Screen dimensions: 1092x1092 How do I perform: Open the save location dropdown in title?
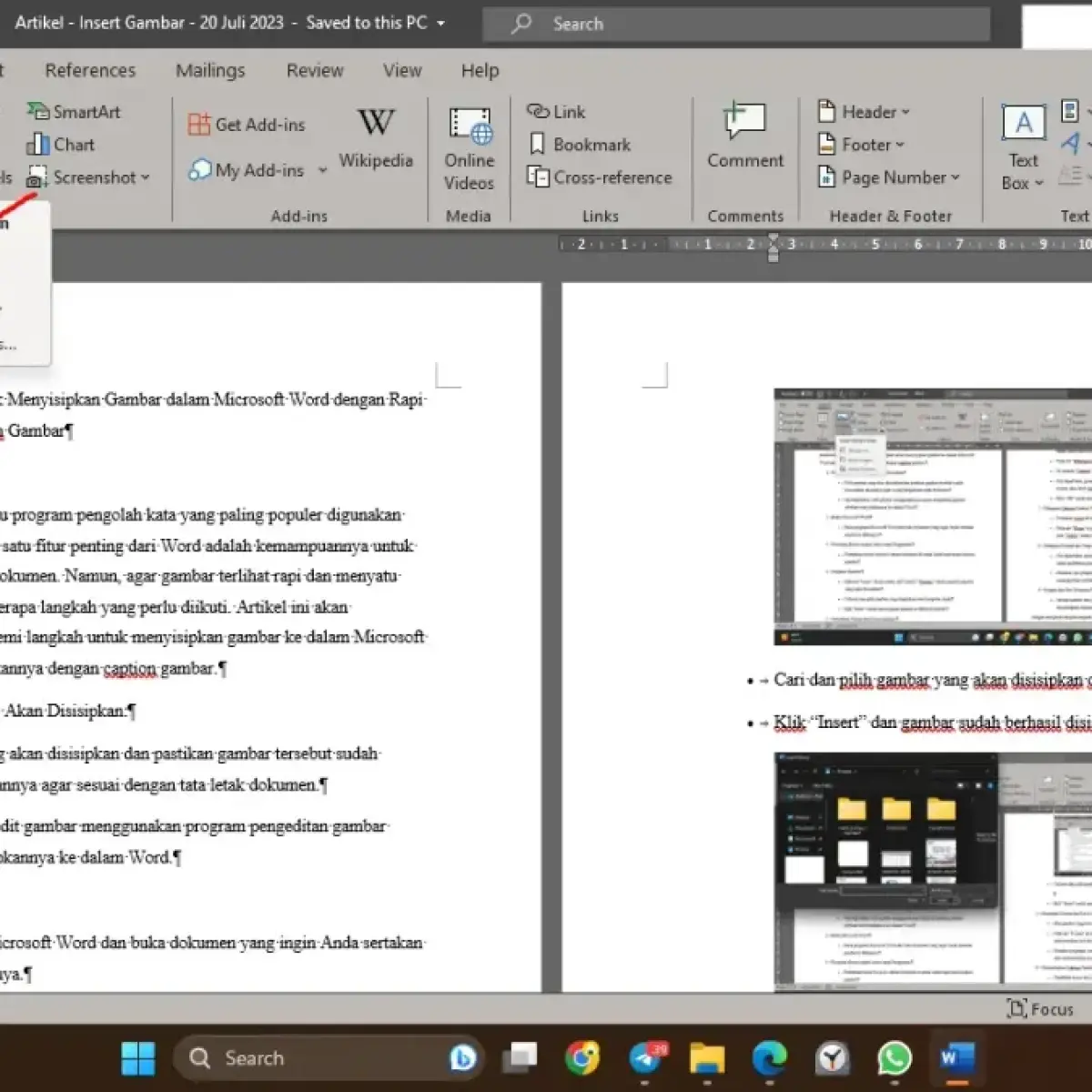(x=441, y=24)
